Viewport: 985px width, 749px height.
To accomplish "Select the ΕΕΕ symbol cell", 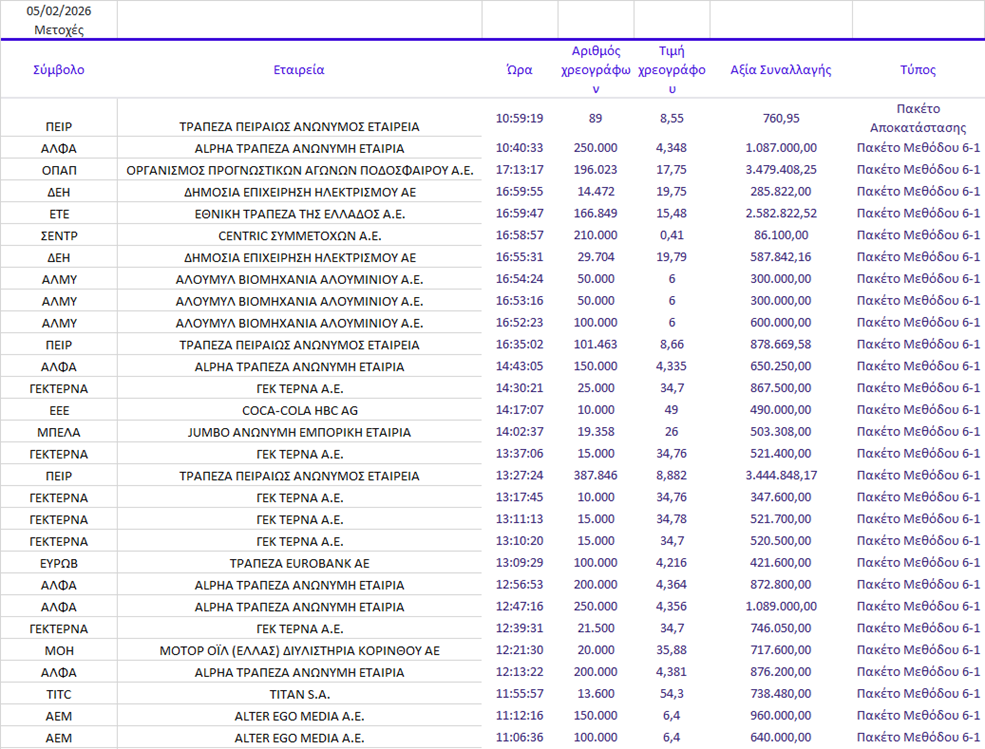I will [x=58, y=411].
